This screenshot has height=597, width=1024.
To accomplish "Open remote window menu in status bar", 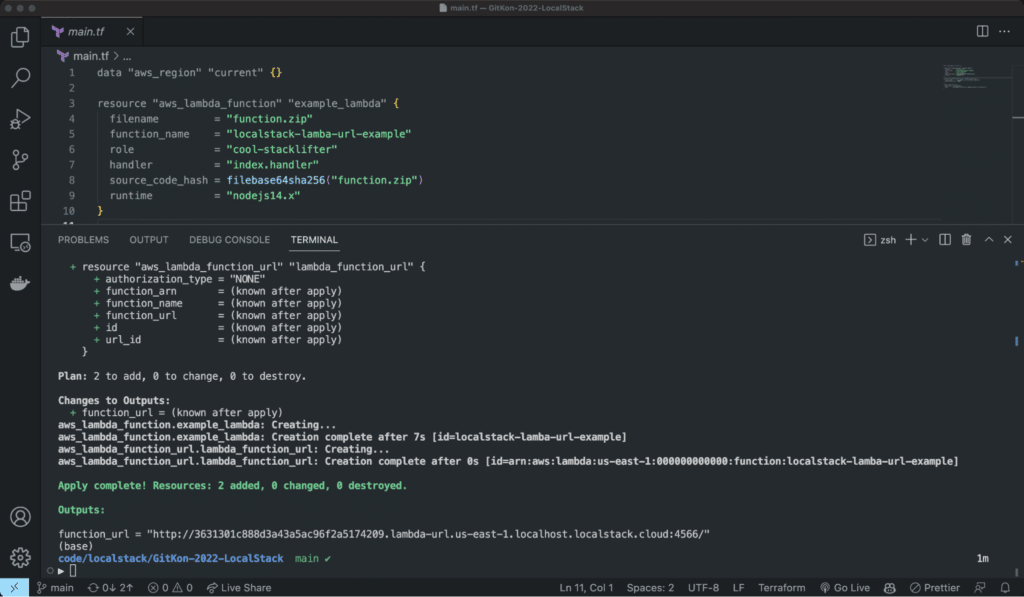I will pyautogui.click(x=14, y=588).
